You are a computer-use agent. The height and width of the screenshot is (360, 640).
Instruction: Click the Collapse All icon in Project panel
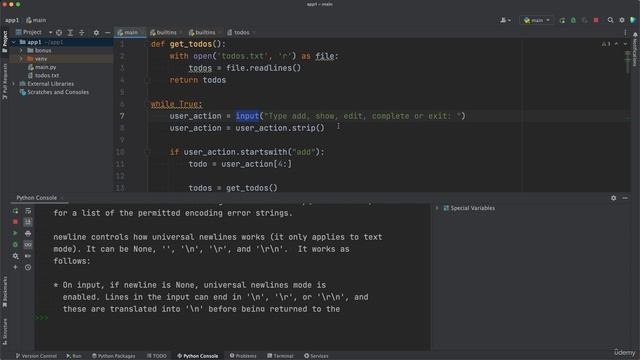click(x=82, y=32)
